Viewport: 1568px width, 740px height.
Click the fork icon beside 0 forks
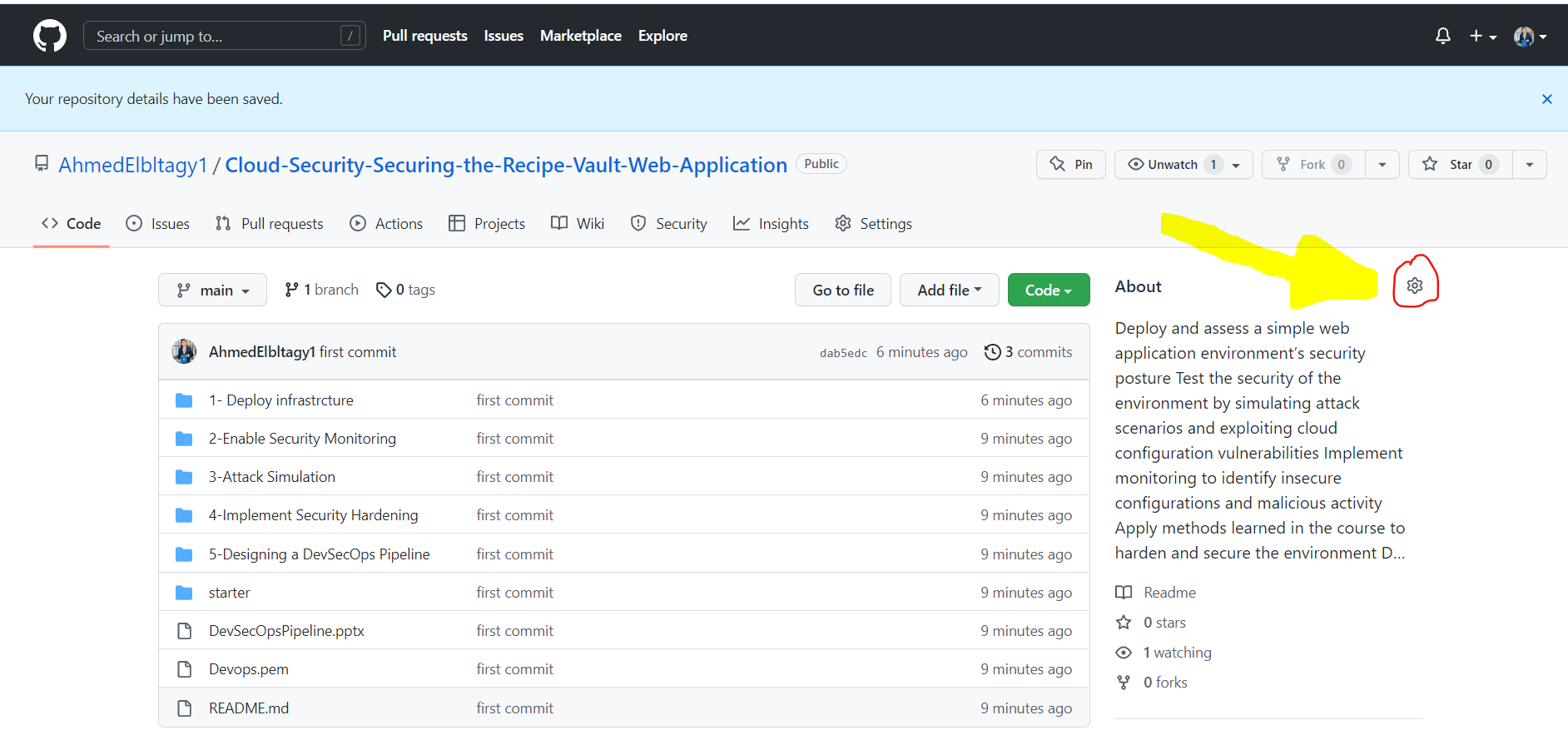pyautogui.click(x=1124, y=683)
